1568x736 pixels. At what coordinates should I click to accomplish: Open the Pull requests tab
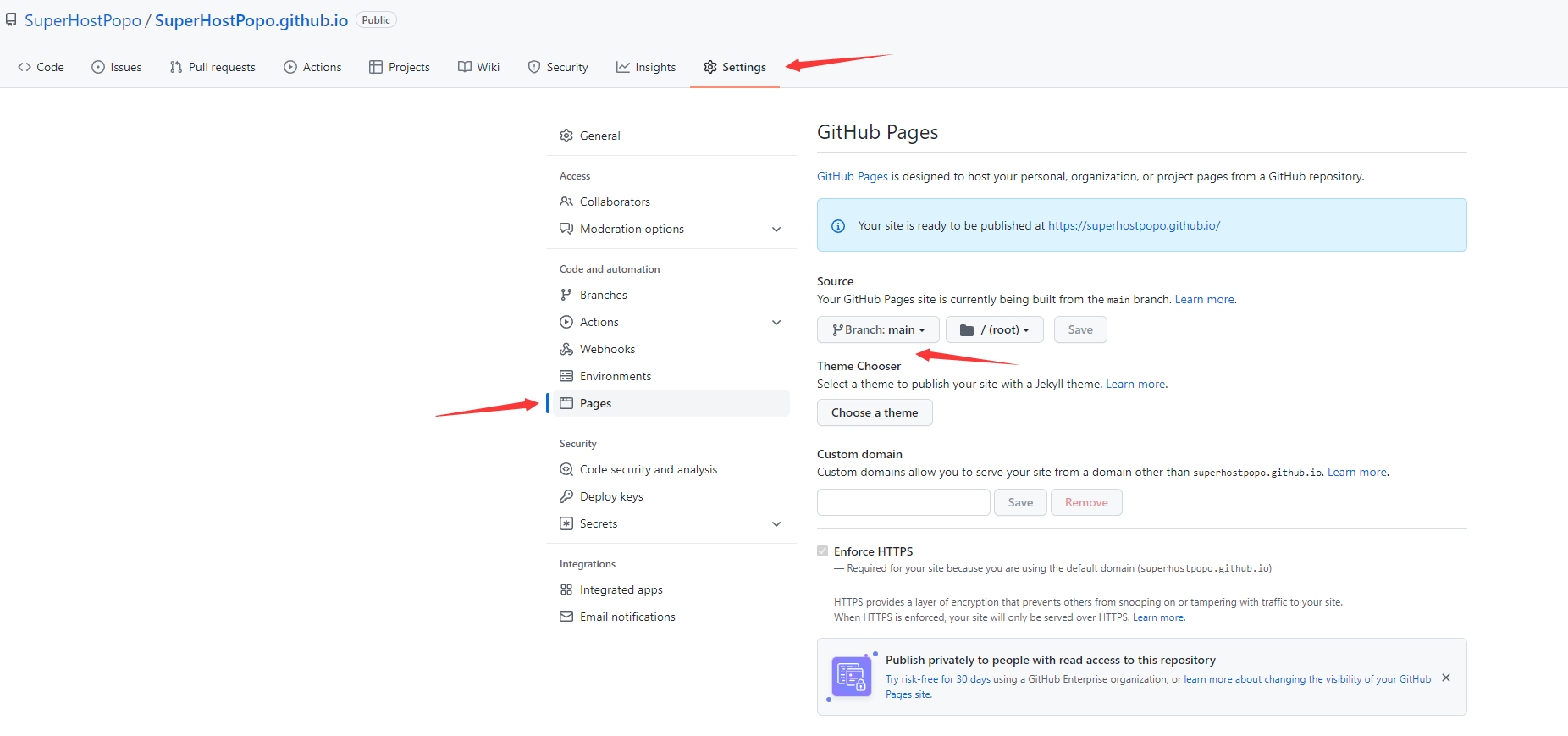click(x=213, y=67)
